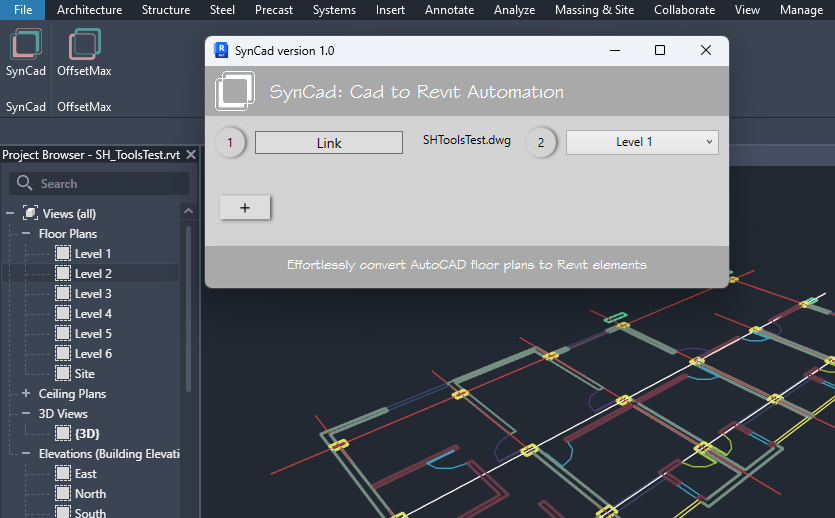The image size is (835, 518).
Task: Expand the Ceiling Plans node
Action: click(26, 393)
